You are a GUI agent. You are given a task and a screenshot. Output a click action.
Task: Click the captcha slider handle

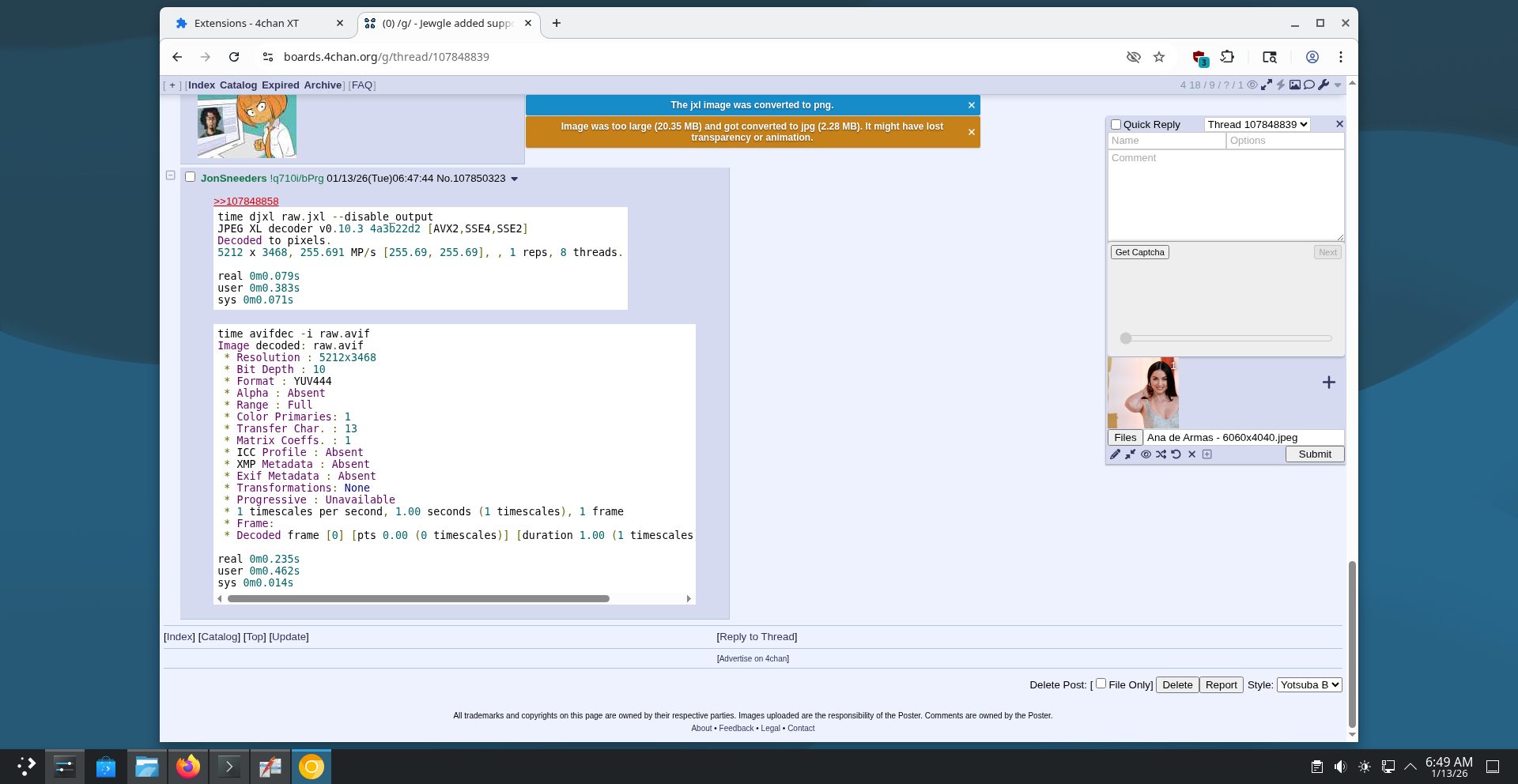(1126, 338)
